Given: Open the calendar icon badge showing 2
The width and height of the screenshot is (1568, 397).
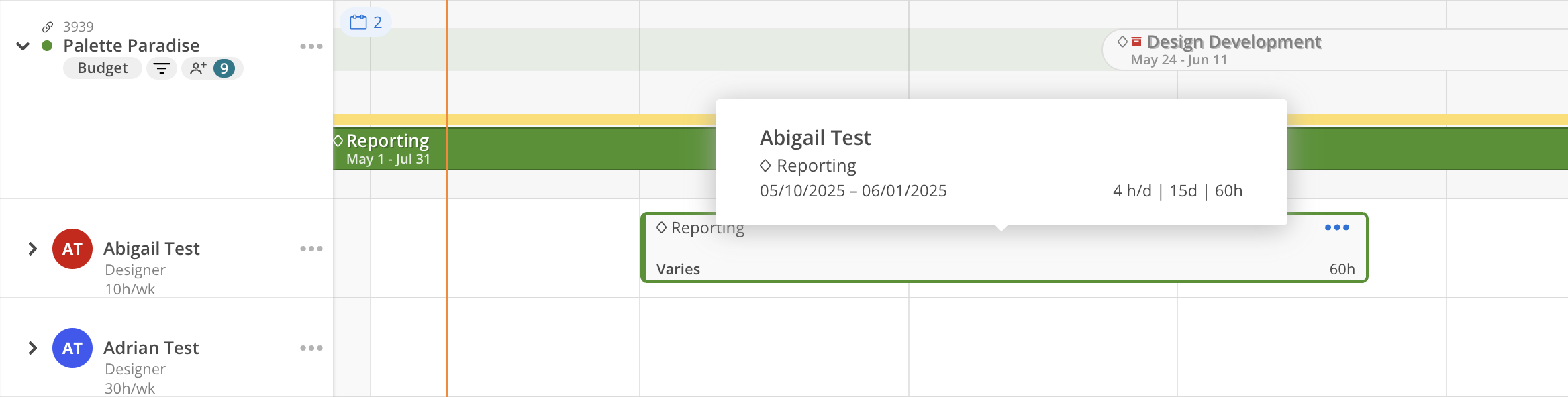Looking at the screenshot, I should 366,22.
